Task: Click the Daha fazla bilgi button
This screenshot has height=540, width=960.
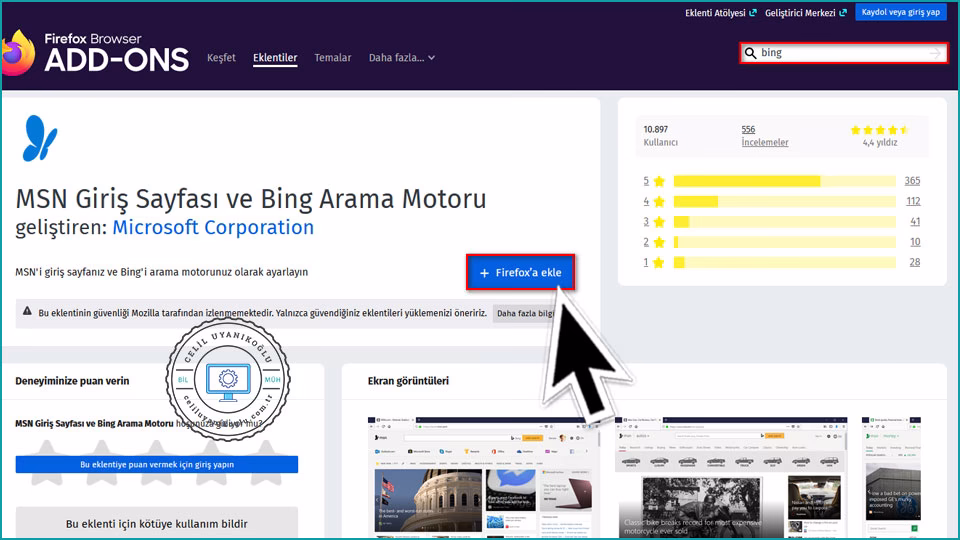Action: coord(525,313)
